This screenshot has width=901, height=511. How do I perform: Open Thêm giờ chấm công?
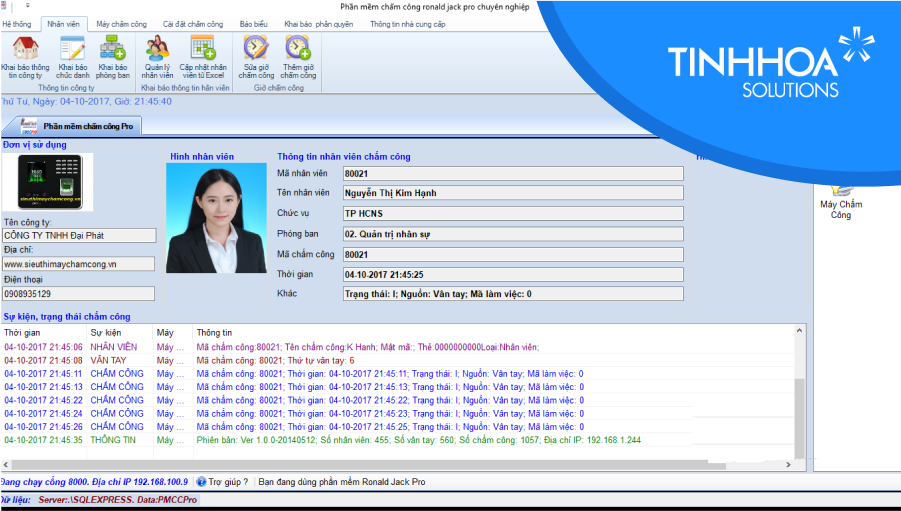(x=298, y=57)
